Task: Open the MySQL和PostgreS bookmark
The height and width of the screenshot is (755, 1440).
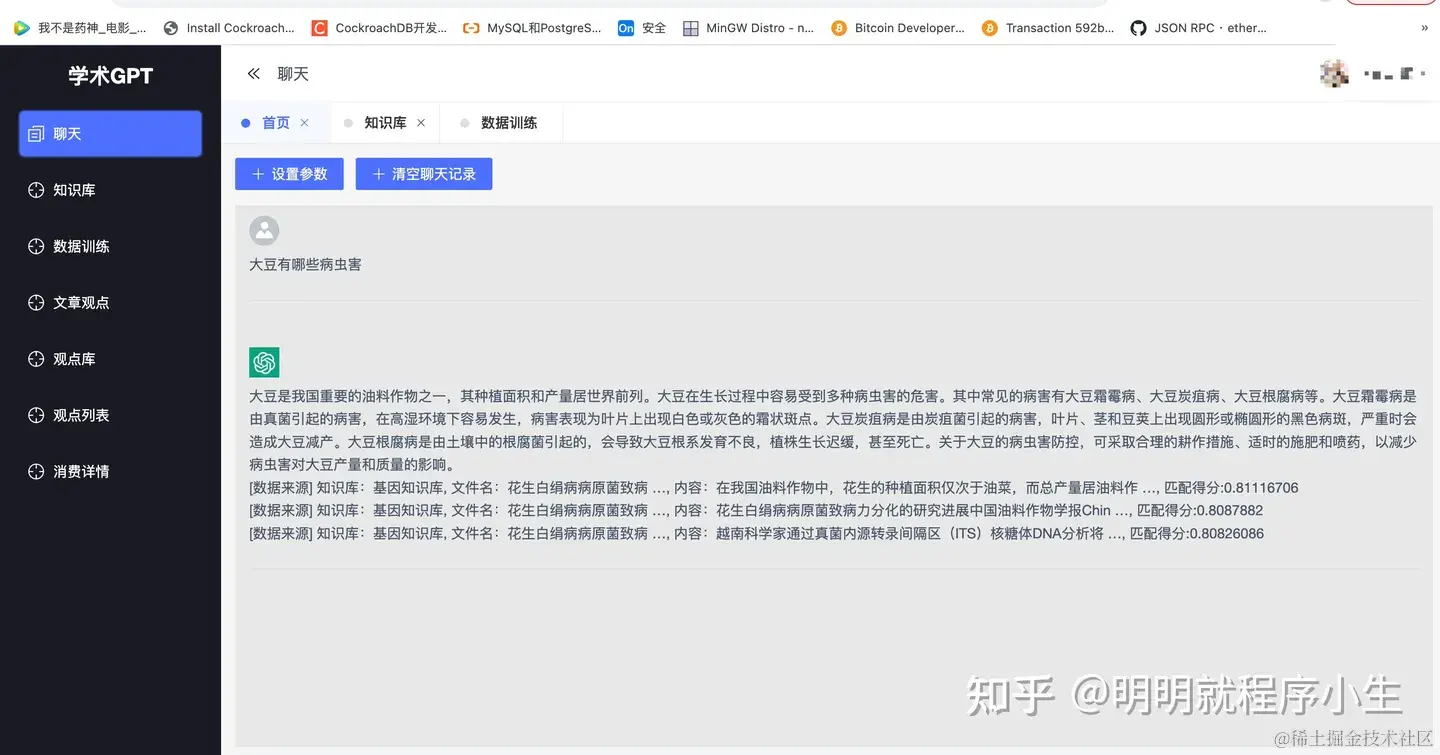Action: (x=532, y=28)
